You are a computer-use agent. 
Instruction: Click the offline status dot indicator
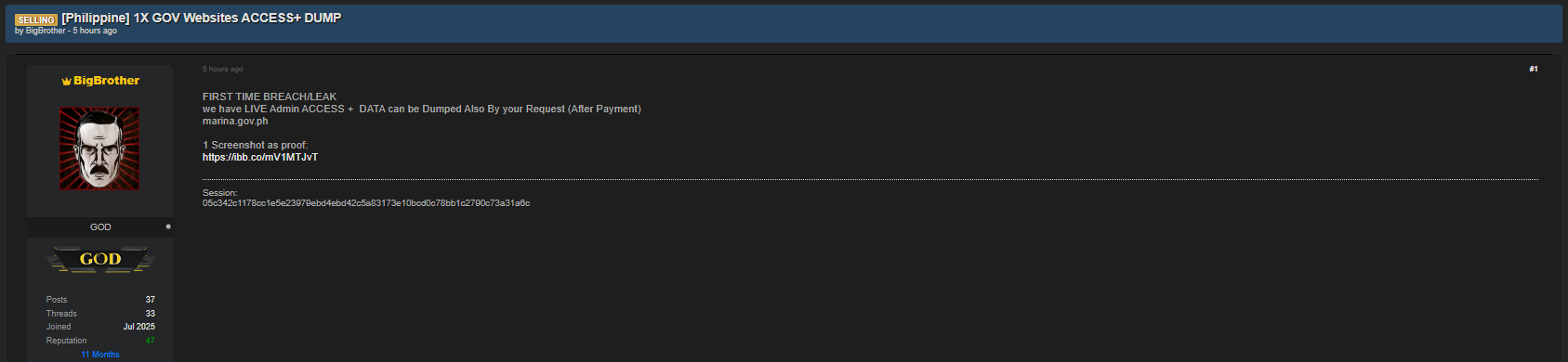click(x=168, y=226)
